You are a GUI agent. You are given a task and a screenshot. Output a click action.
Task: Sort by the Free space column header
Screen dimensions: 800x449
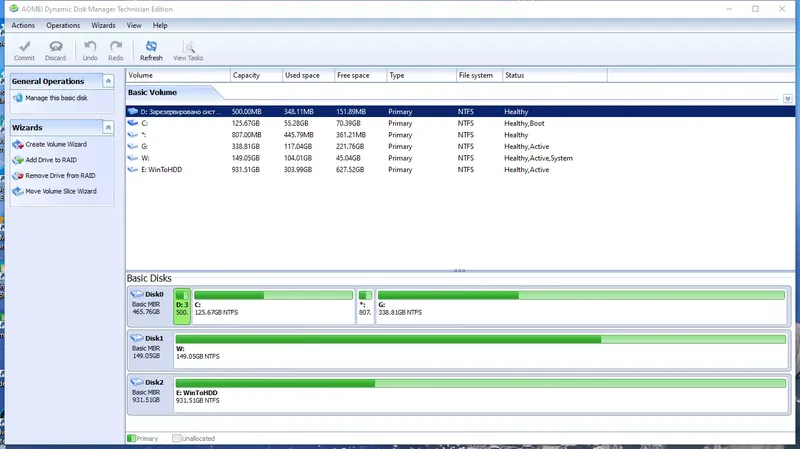[x=361, y=76]
